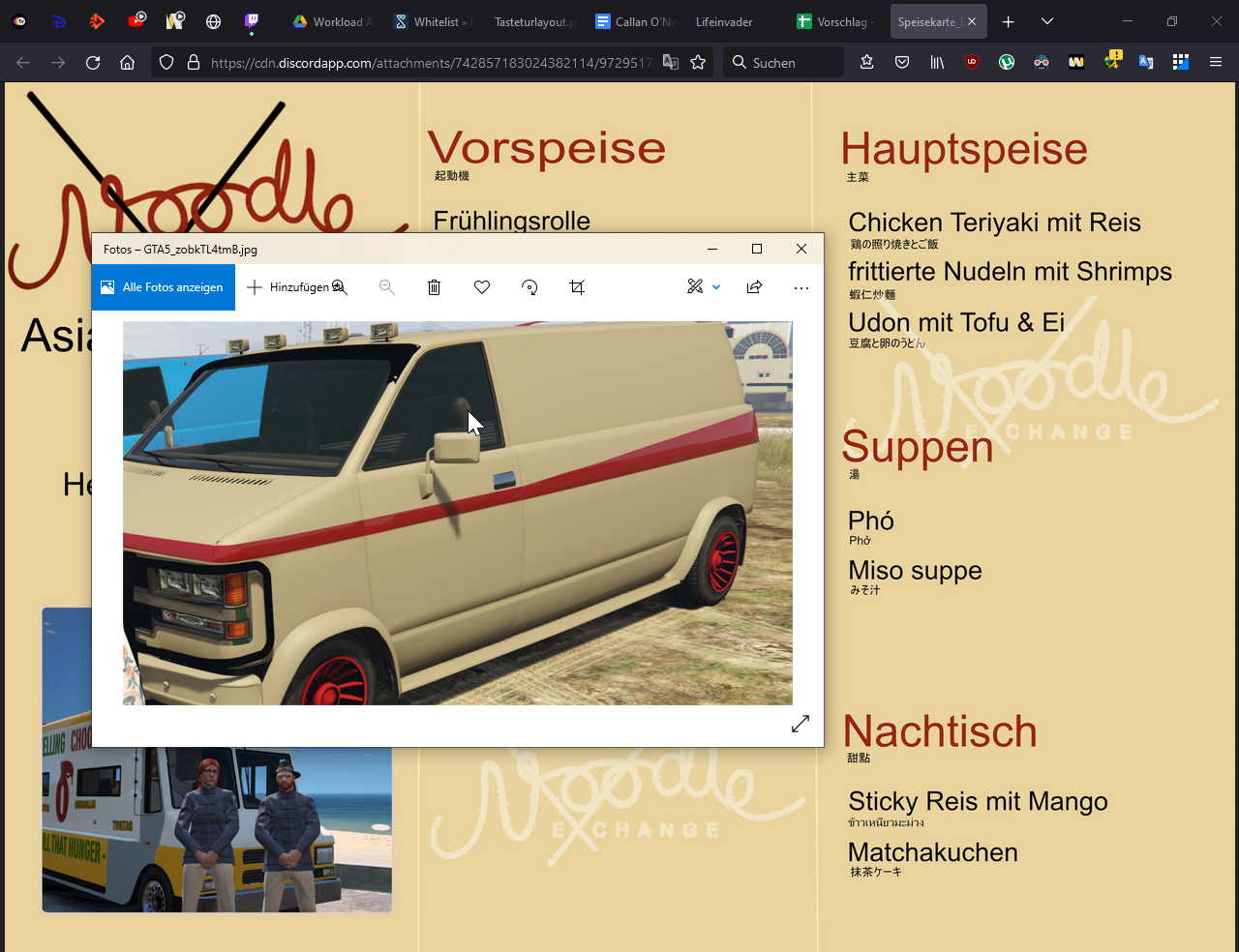Open the pinned globe tab
Image resolution: width=1239 pixels, height=952 pixels.
[213, 21]
